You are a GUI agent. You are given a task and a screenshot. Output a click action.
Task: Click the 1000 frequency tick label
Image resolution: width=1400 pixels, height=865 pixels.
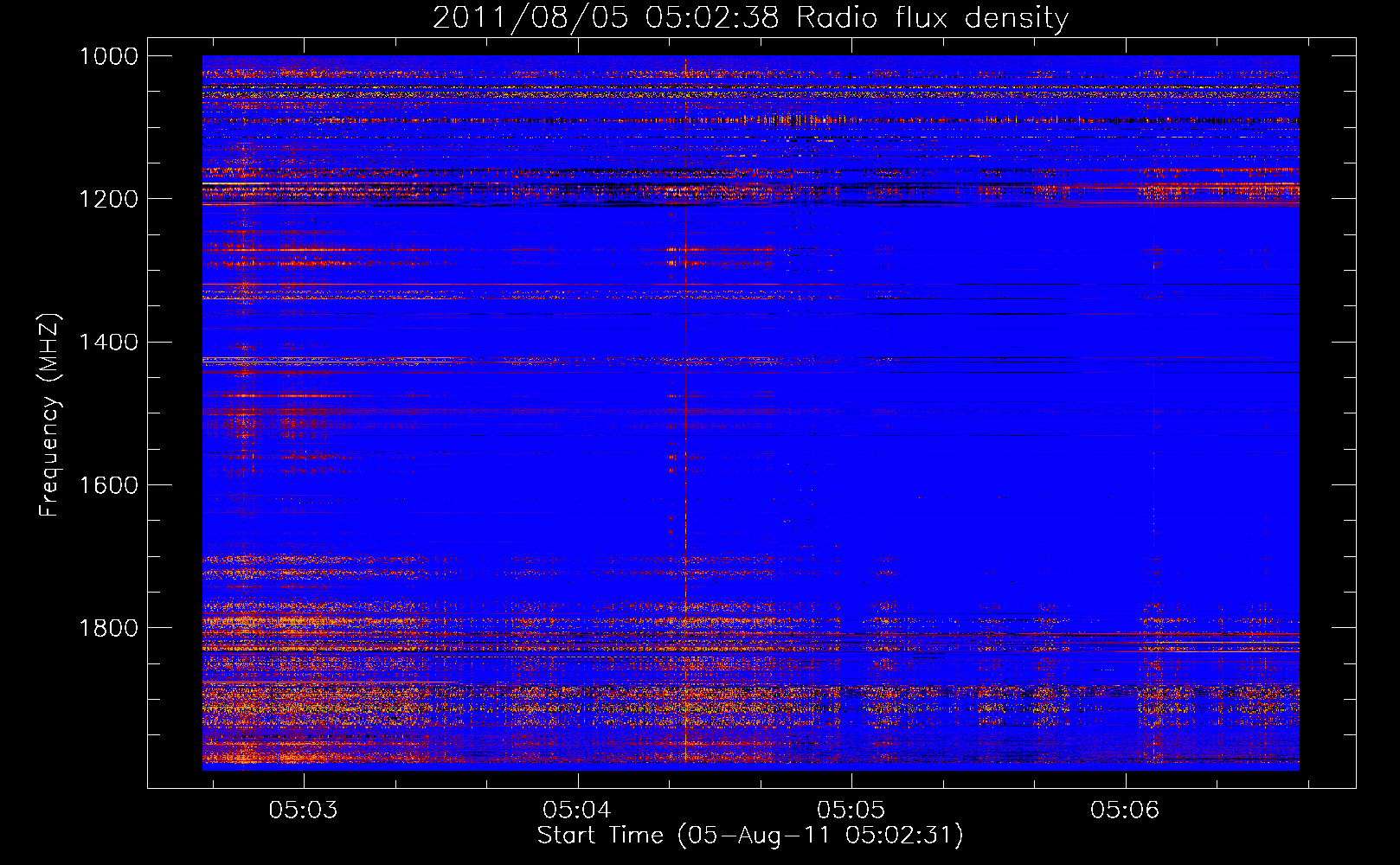(x=109, y=56)
